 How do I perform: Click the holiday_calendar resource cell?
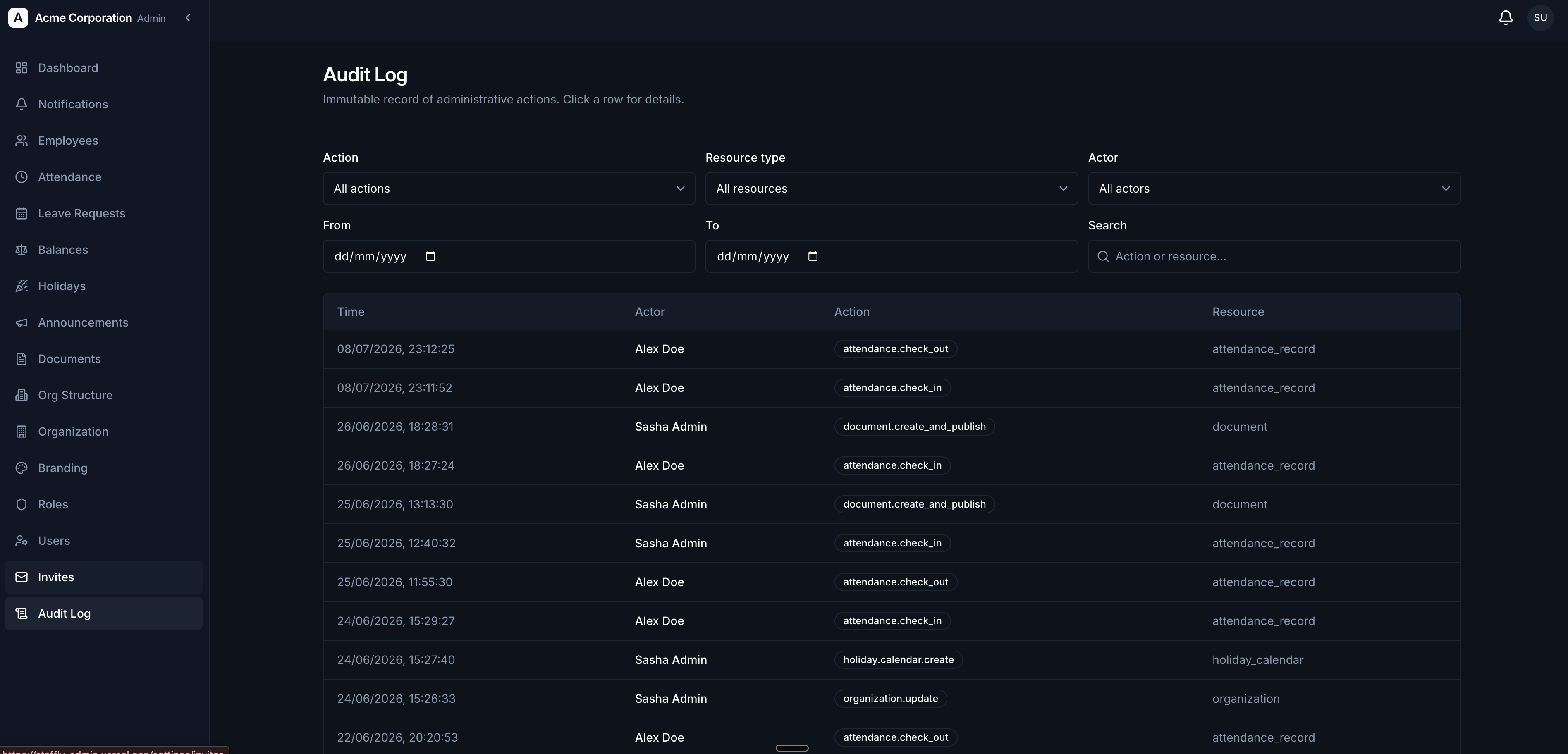pos(1257,660)
